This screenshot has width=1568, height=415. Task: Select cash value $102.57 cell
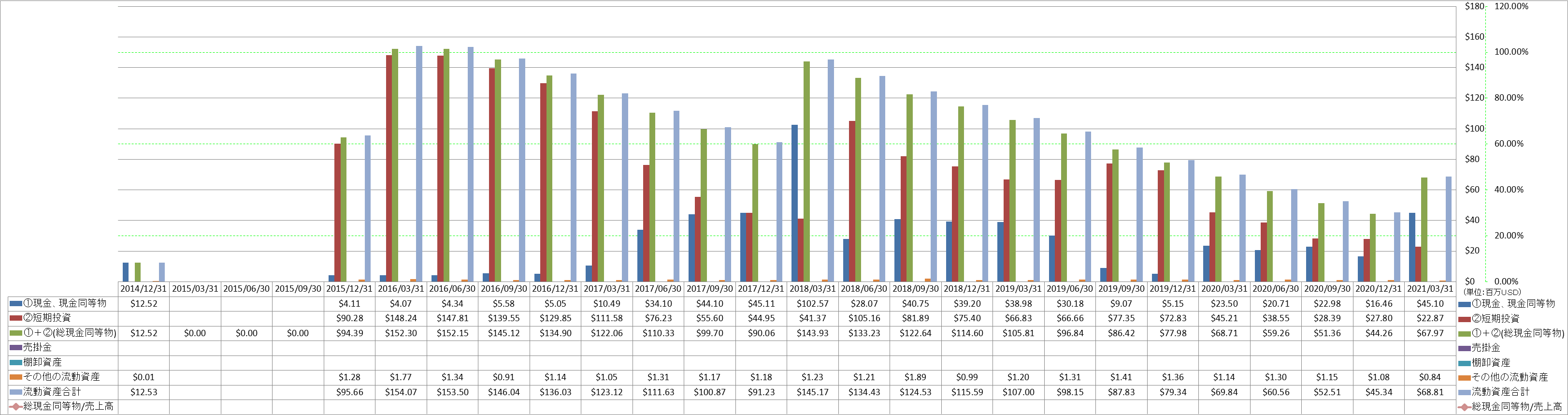coord(813,303)
